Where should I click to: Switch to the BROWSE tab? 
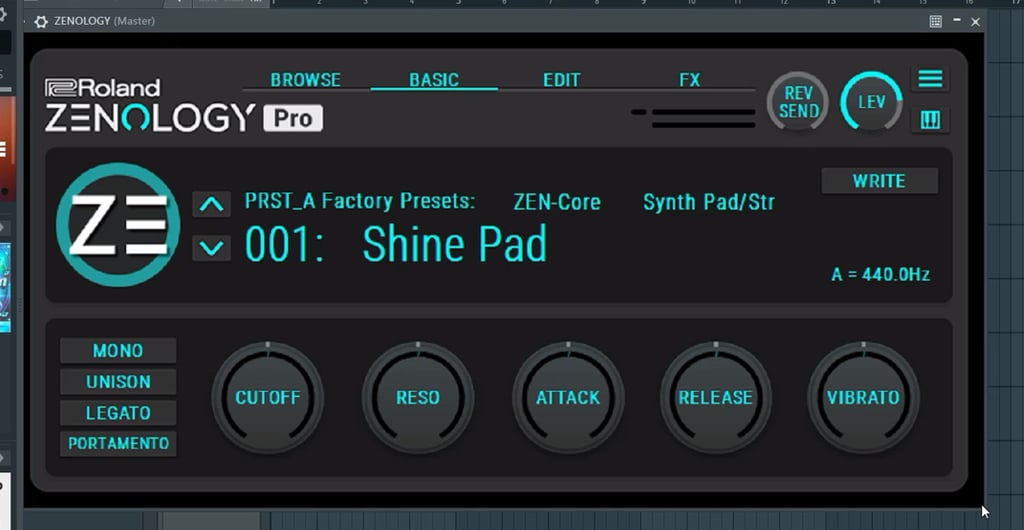tap(306, 80)
